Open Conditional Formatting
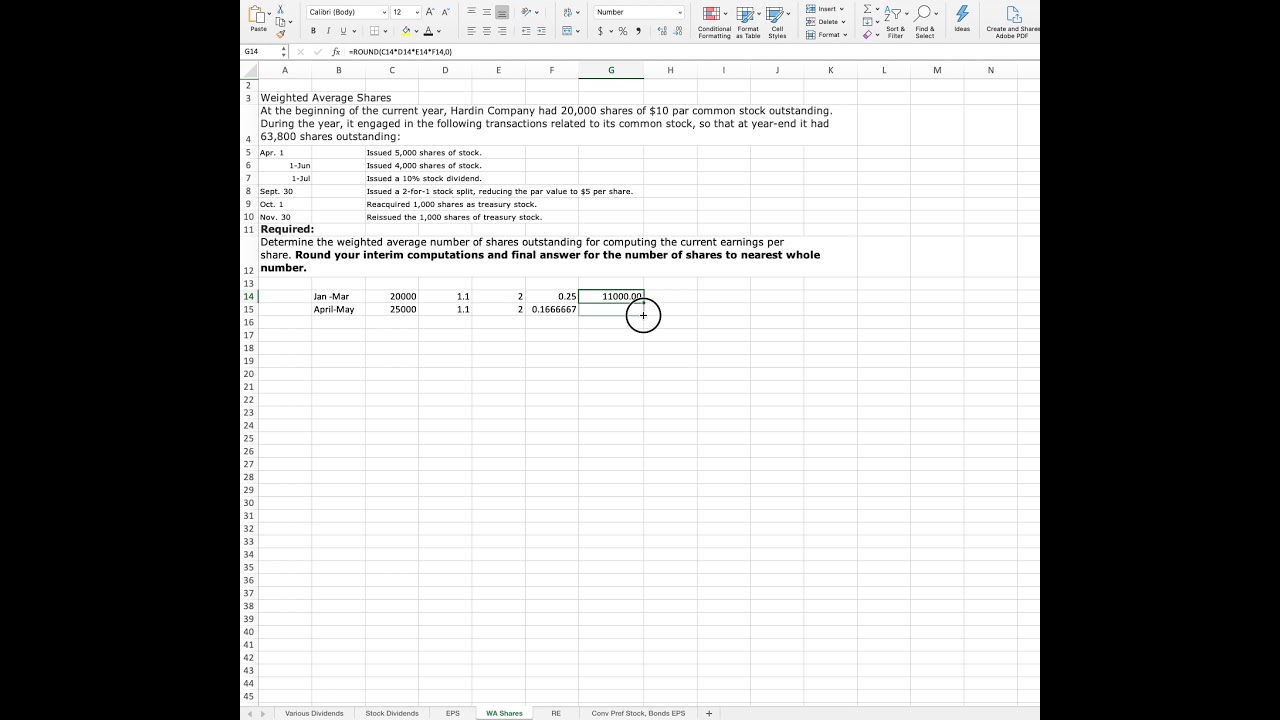Viewport: 1280px width, 720px height. (714, 22)
